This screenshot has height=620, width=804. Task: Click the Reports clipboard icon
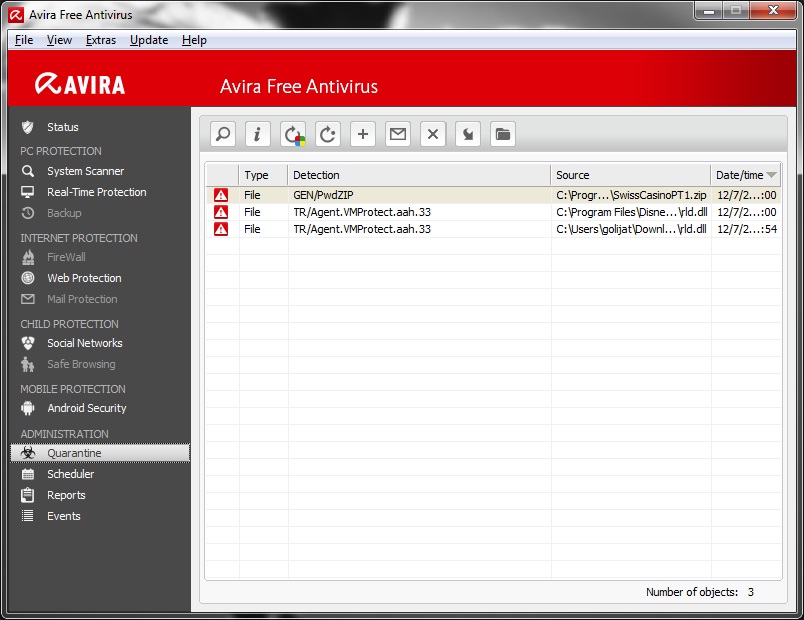pyautogui.click(x=28, y=495)
